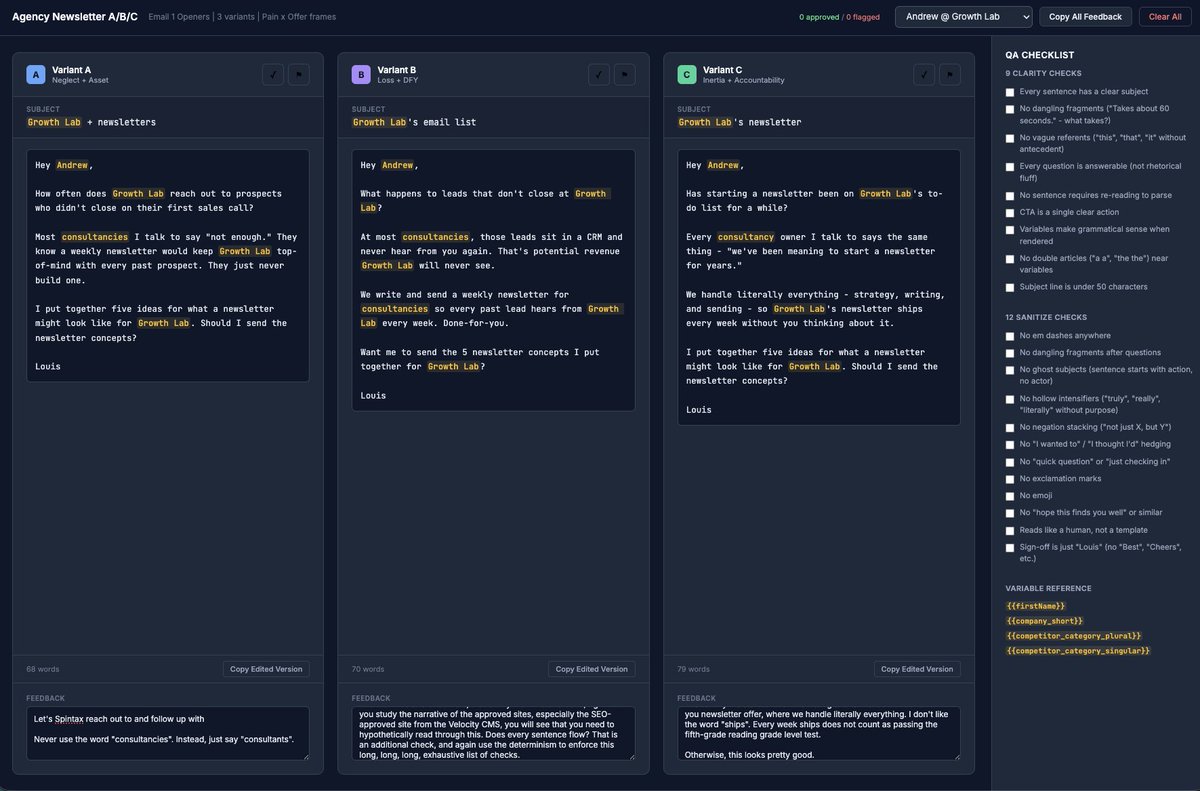Image resolution: width=1200 pixels, height=791 pixels.
Task: Check 'Every sentence has a clear subject'
Action: 1010,92
